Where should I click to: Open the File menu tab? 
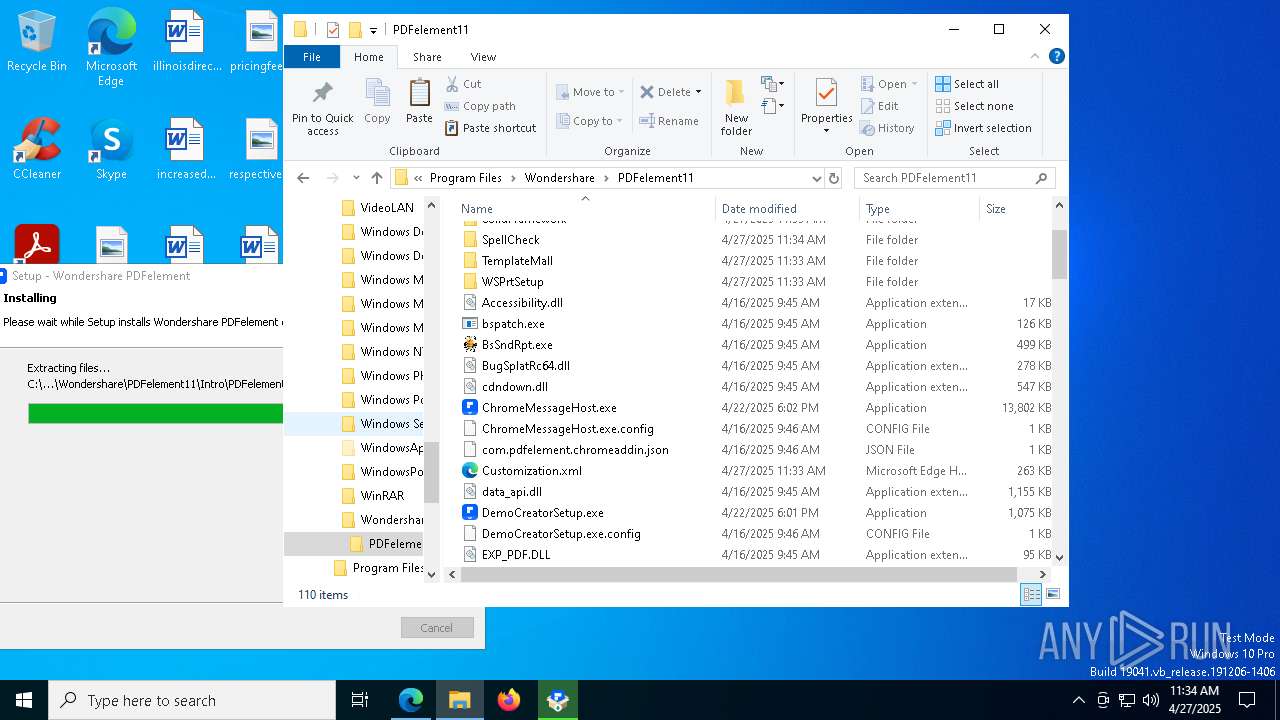point(312,57)
